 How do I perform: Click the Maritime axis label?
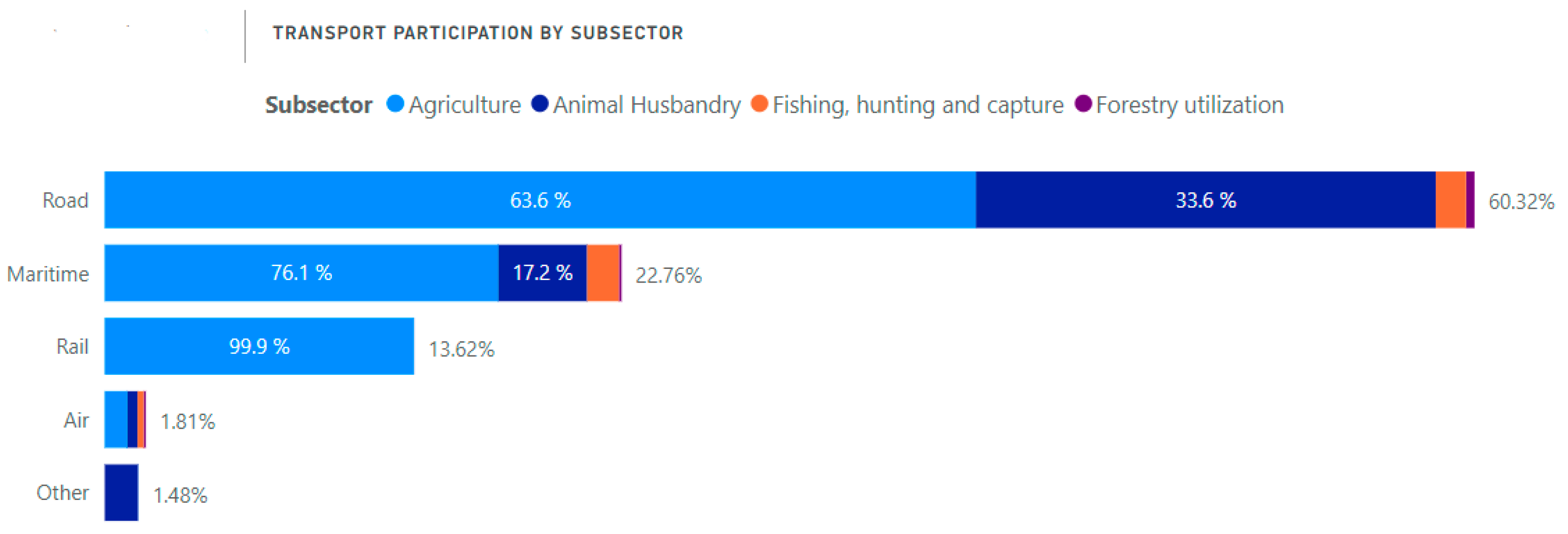tap(48, 274)
